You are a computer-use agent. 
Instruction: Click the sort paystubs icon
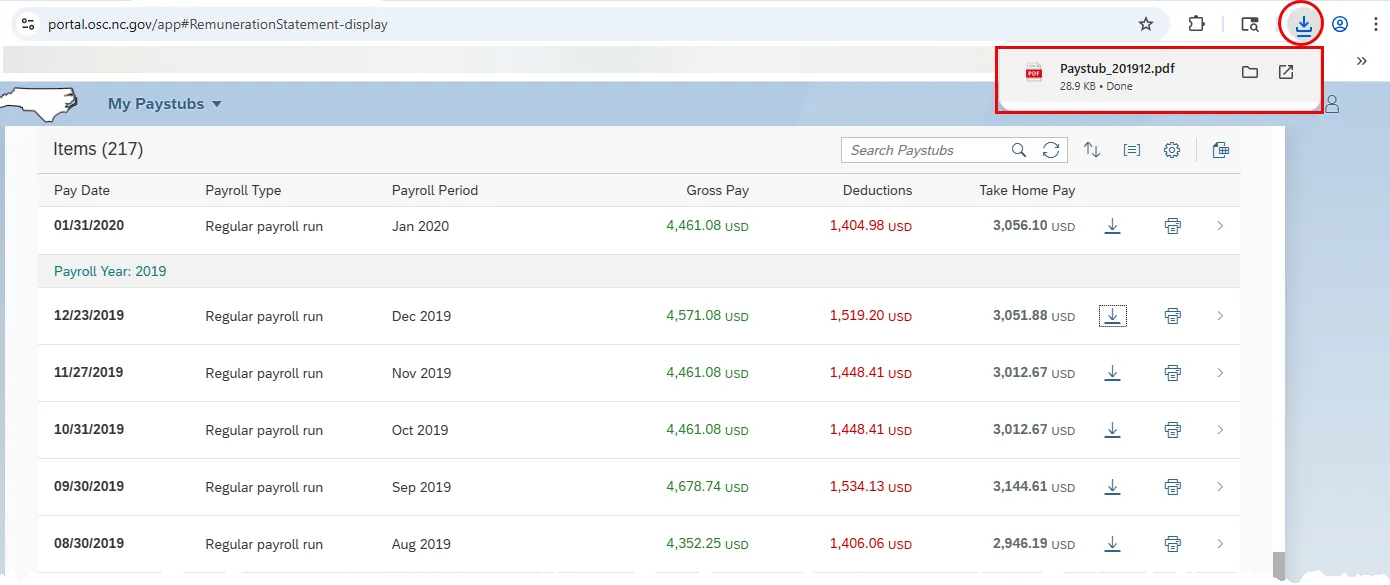pos(1092,150)
